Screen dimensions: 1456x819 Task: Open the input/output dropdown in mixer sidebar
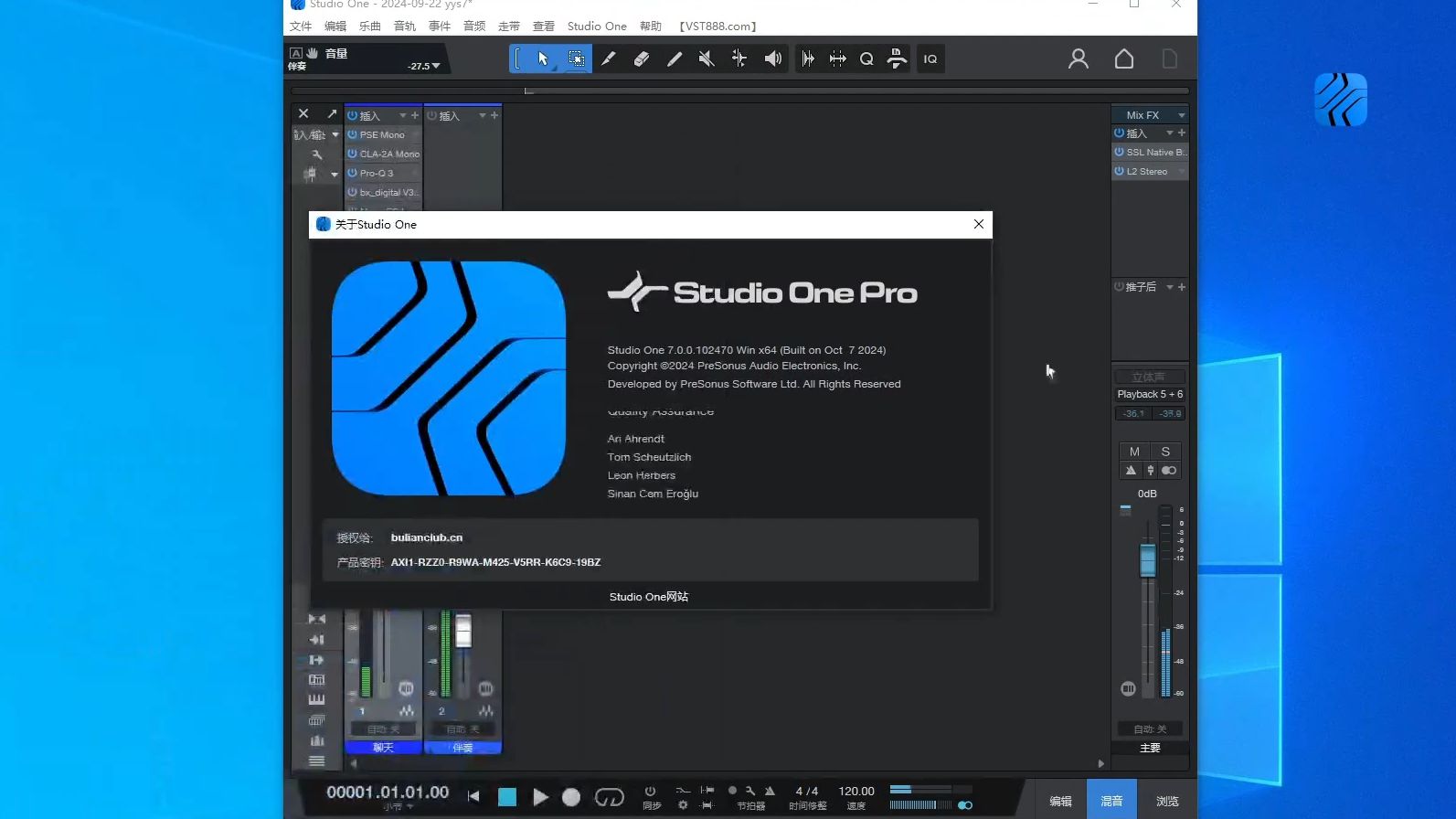pyautogui.click(x=335, y=135)
